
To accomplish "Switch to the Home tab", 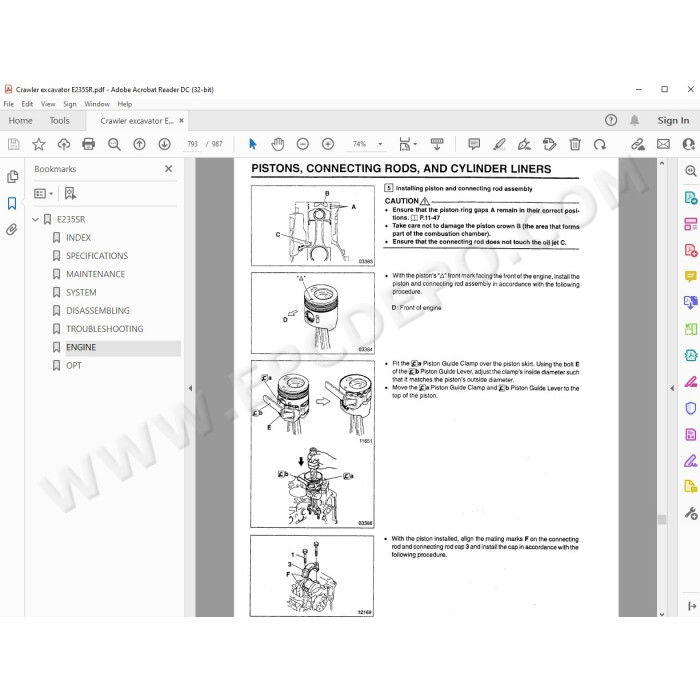I will coord(21,121).
